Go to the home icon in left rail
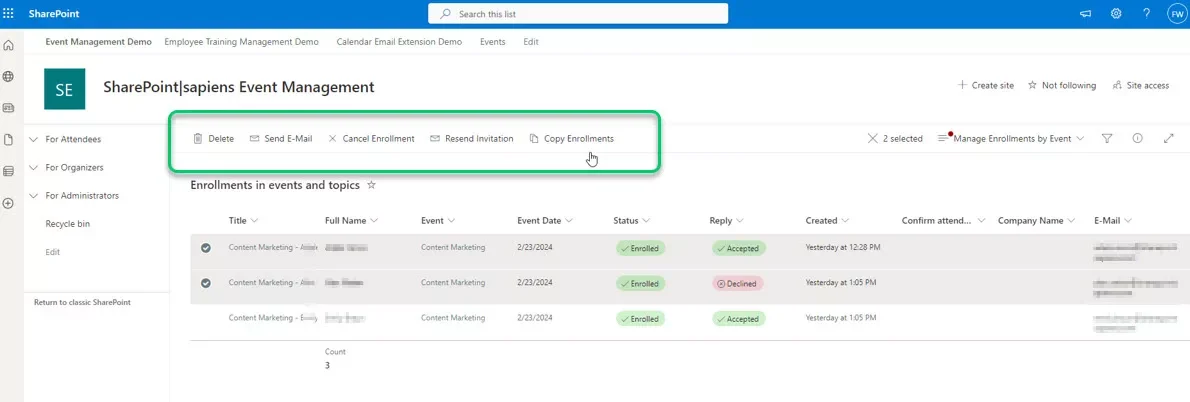1190x402 pixels. tap(8, 46)
